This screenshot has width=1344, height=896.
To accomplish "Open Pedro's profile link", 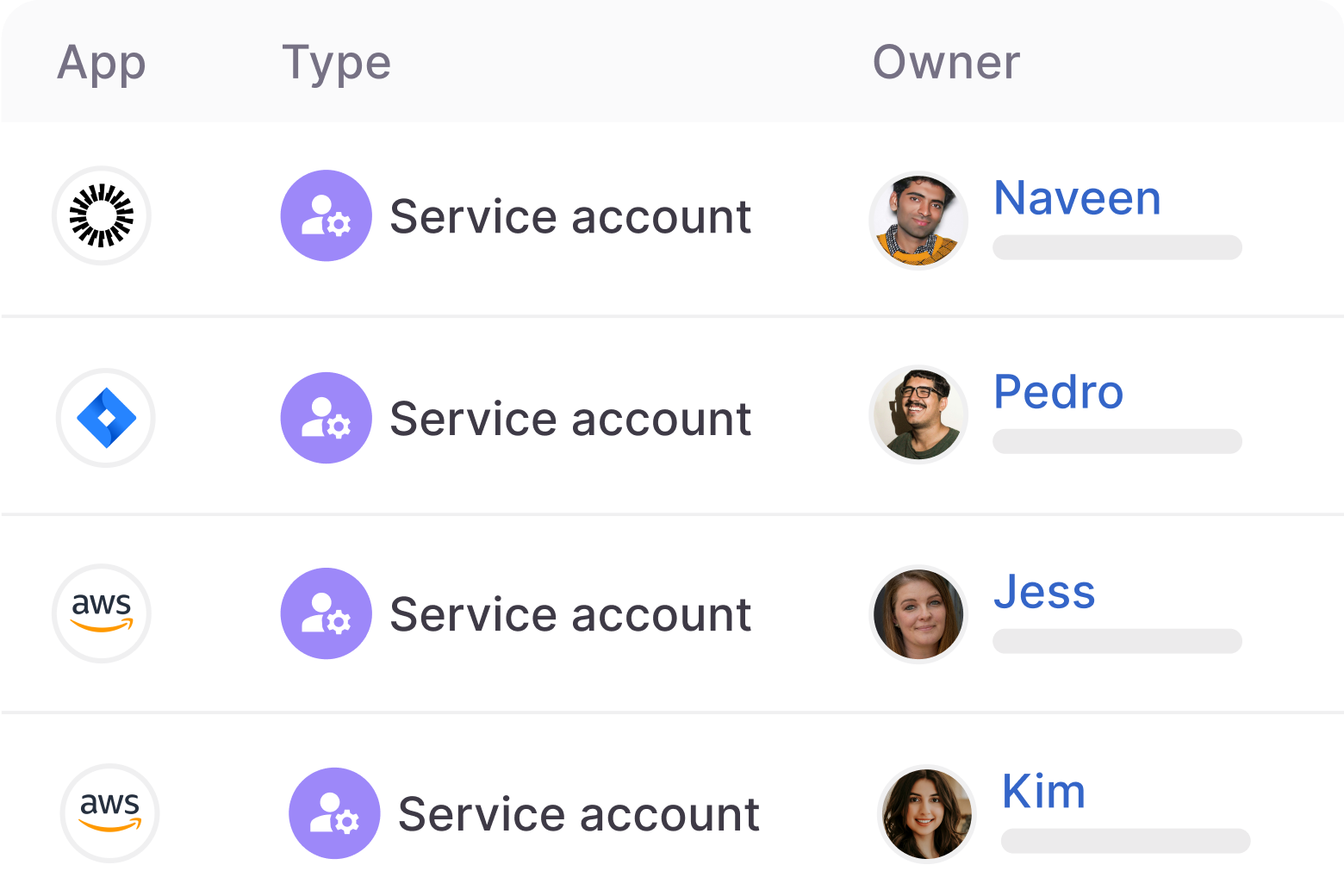I will click(1059, 393).
